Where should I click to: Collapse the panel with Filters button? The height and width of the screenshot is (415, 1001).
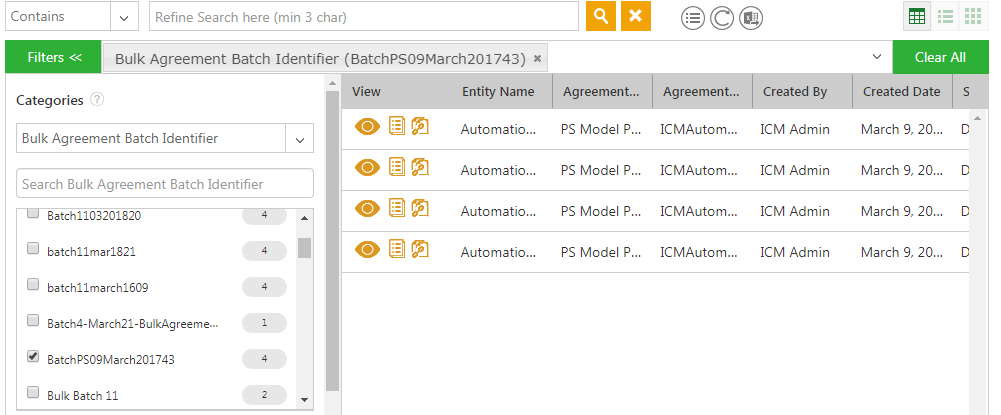coord(53,57)
